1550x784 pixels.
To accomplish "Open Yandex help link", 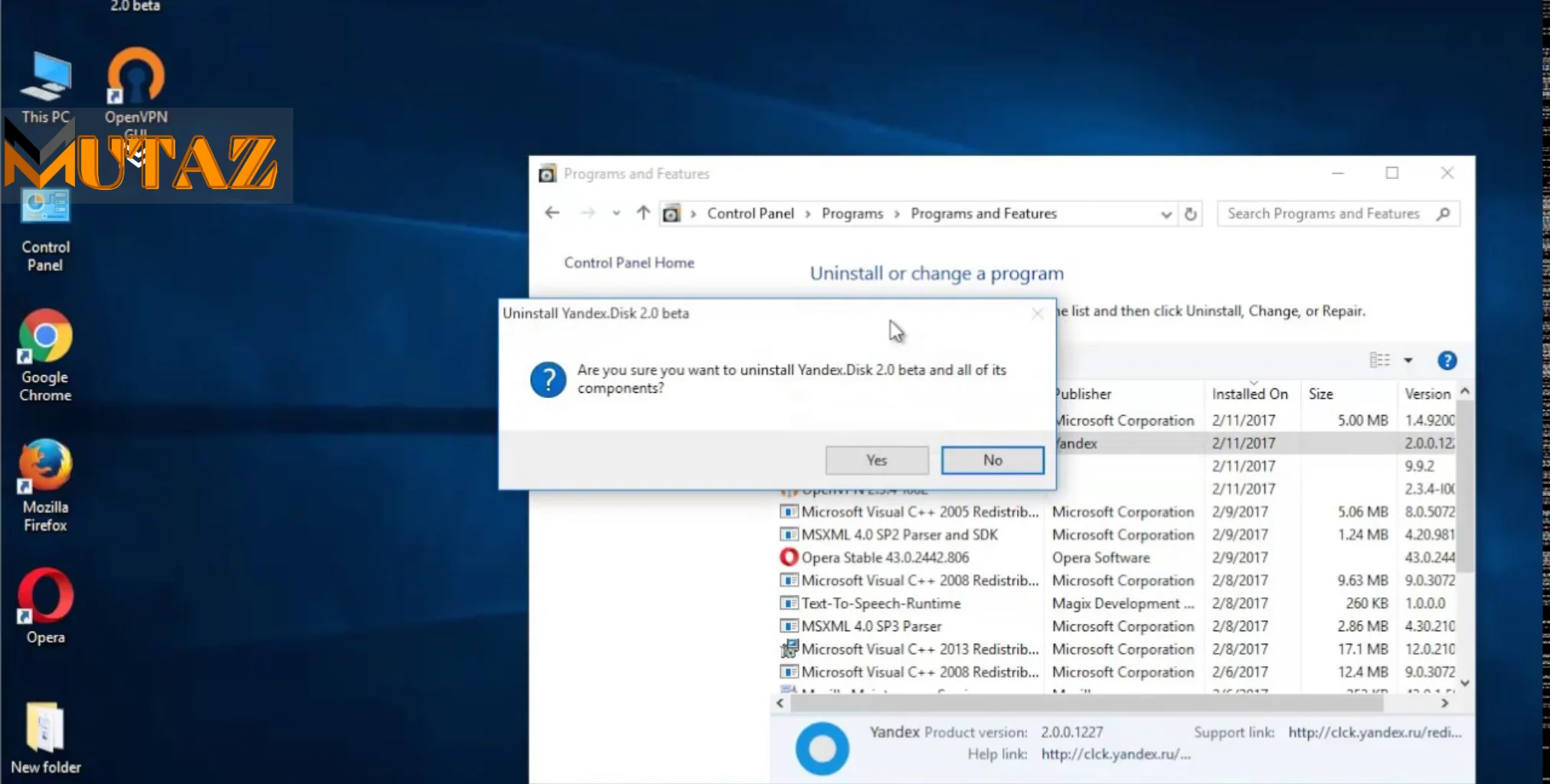I will (x=1116, y=754).
